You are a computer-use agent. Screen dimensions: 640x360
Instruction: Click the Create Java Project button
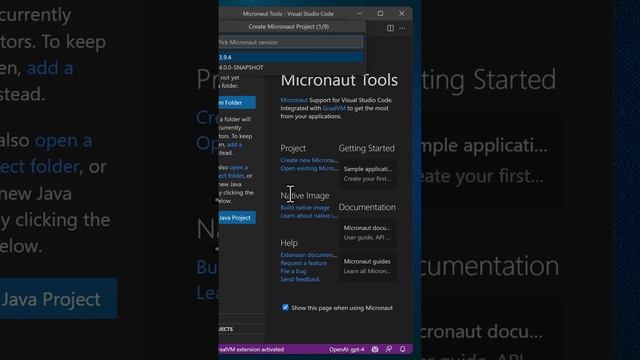(237, 218)
